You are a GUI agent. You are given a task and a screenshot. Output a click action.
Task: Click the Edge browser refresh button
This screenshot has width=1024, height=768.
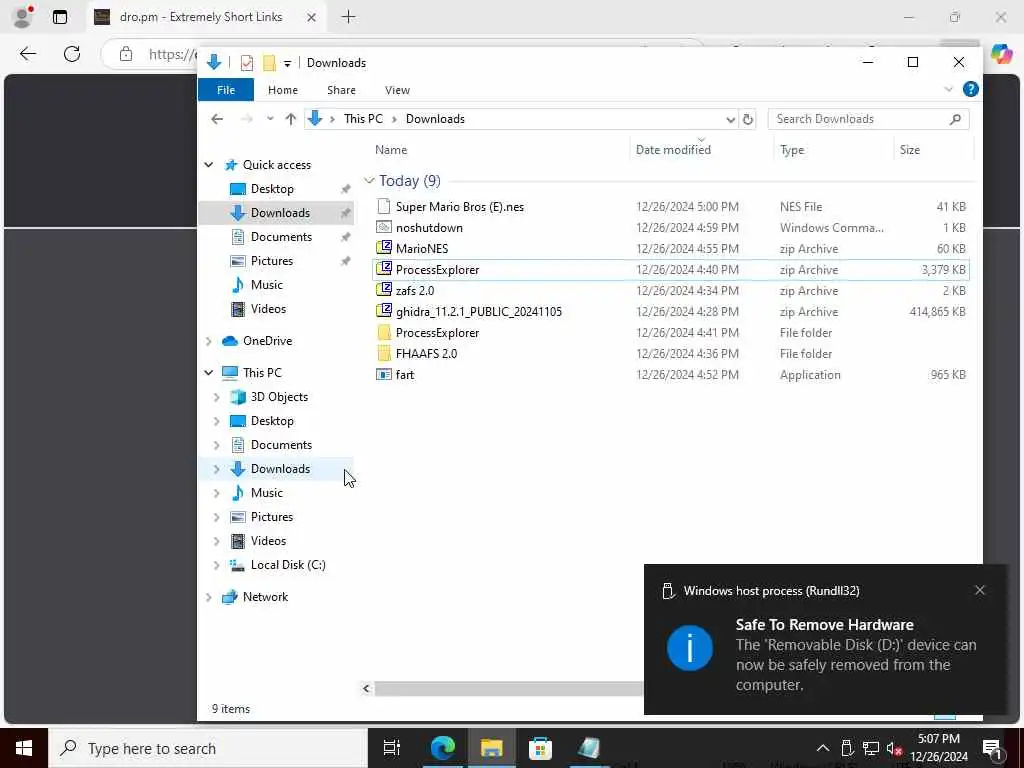click(x=72, y=54)
